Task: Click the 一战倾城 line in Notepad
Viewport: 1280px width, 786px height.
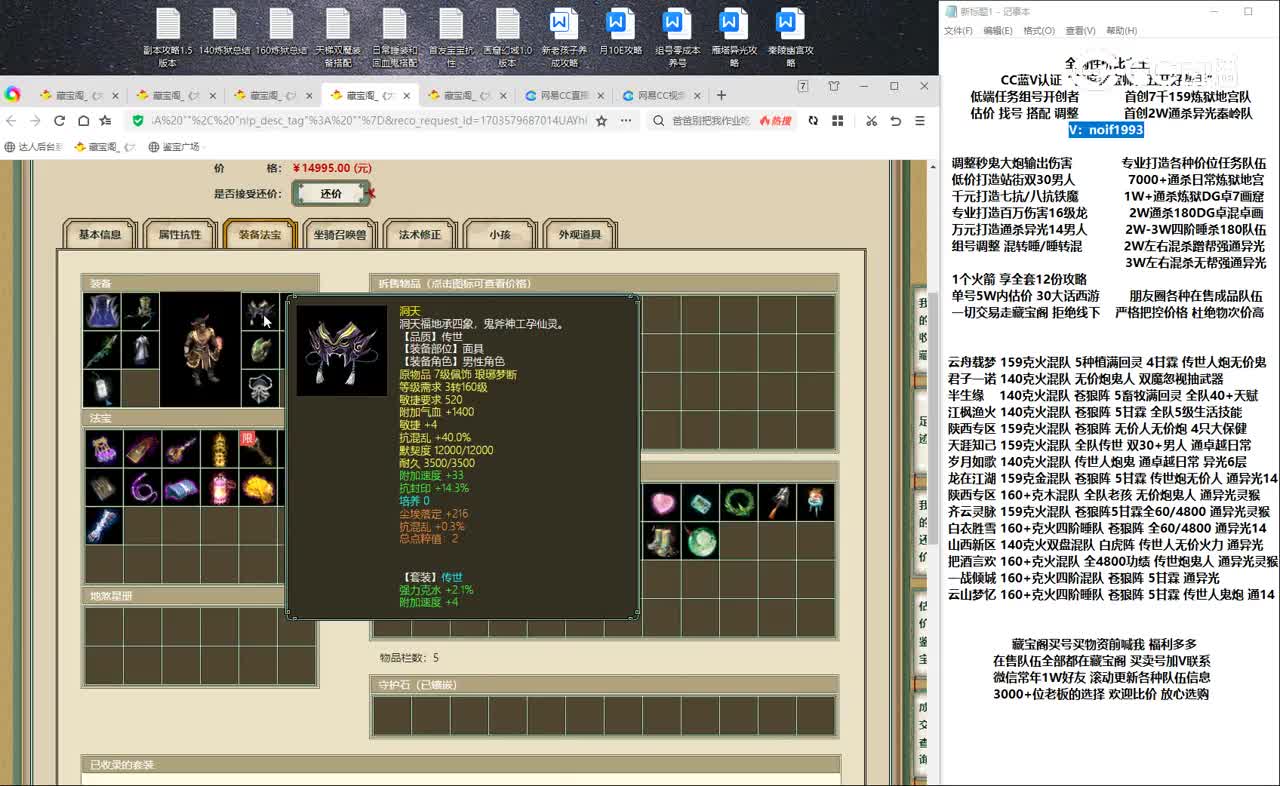Action: click(1084, 578)
